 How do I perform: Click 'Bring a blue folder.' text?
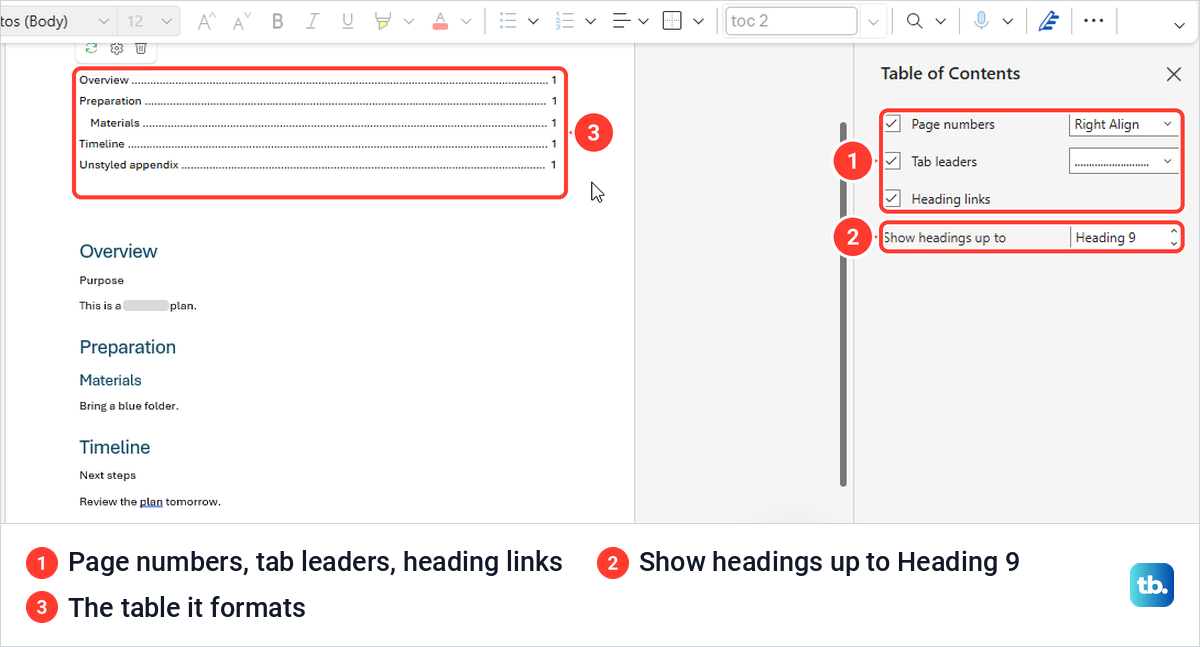coord(129,406)
